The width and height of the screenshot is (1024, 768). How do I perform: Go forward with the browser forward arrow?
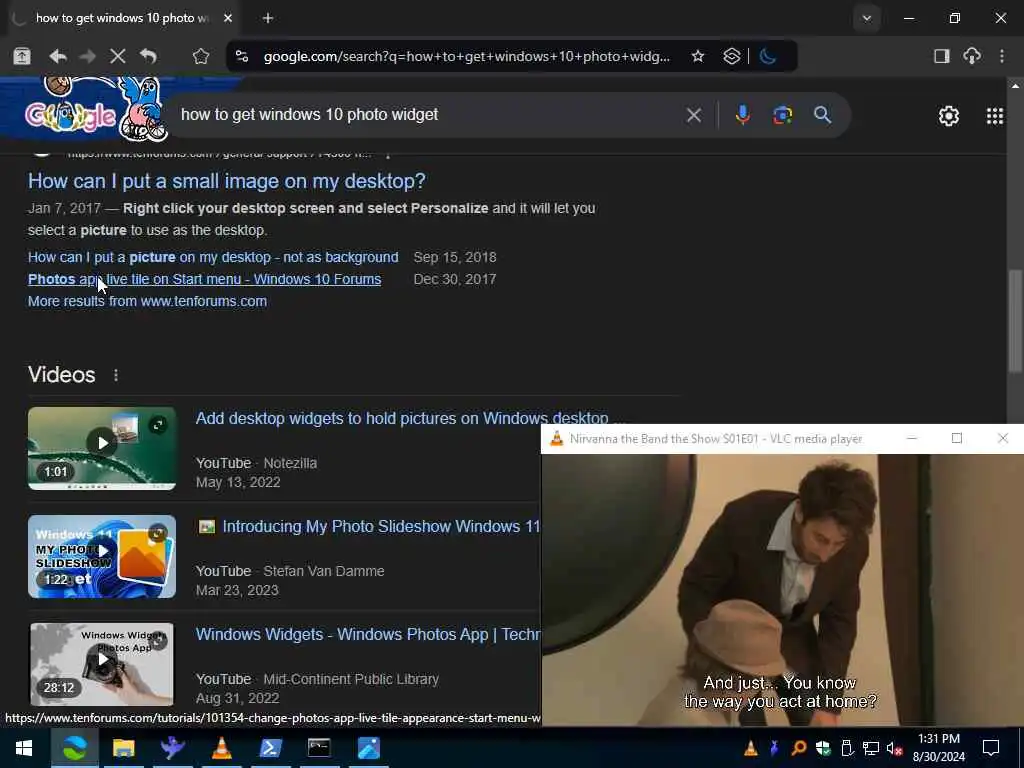pos(87,56)
